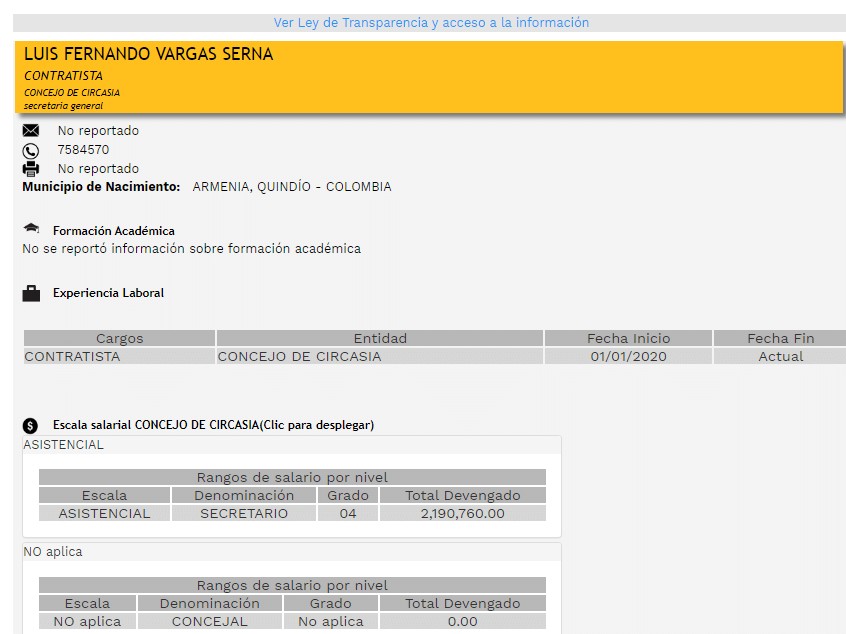846x634 pixels.
Task: Click the ASISTENCIAL section label
Action: [x=63, y=445]
